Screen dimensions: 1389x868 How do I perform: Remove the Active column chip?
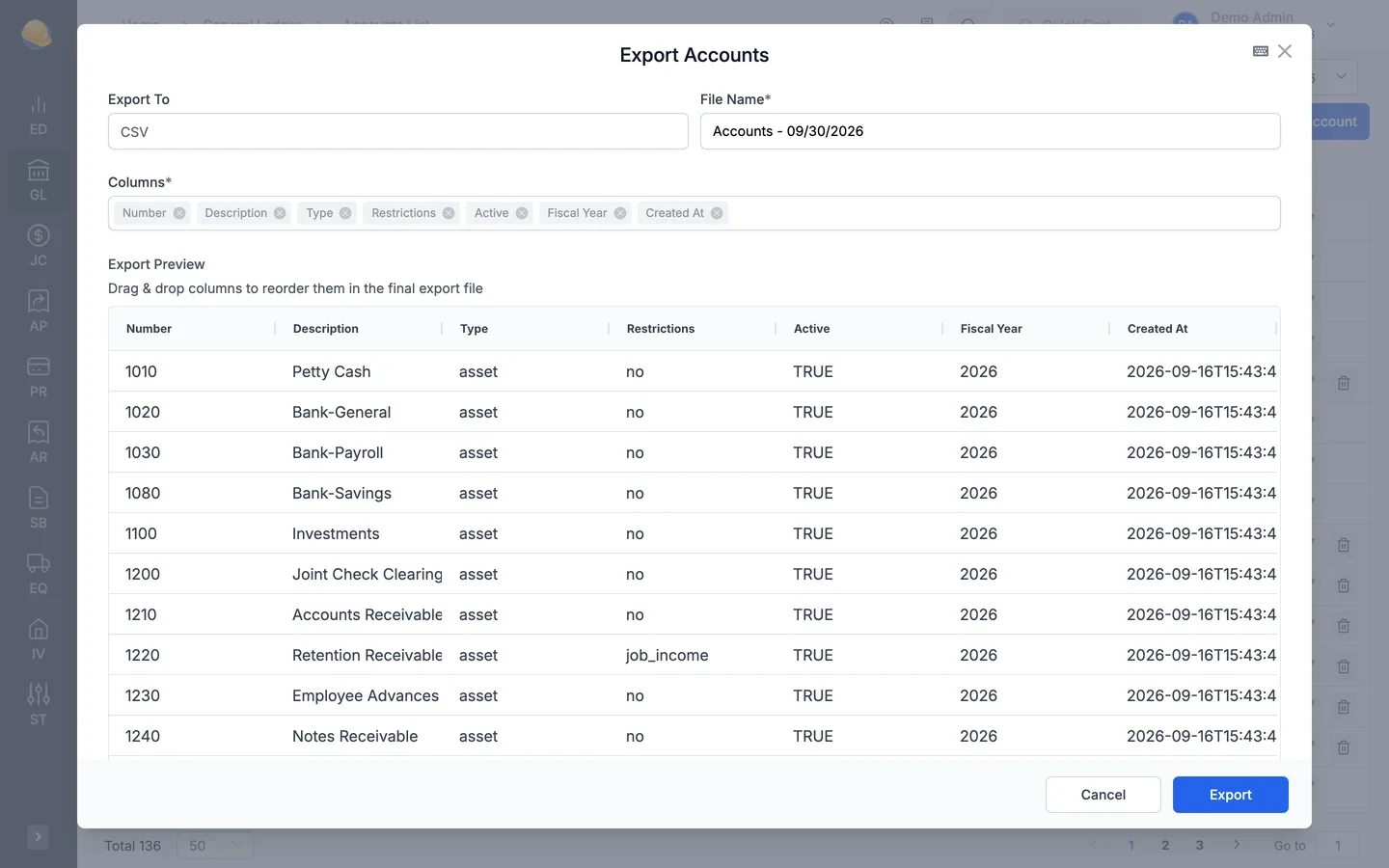pyautogui.click(x=522, y=213)
